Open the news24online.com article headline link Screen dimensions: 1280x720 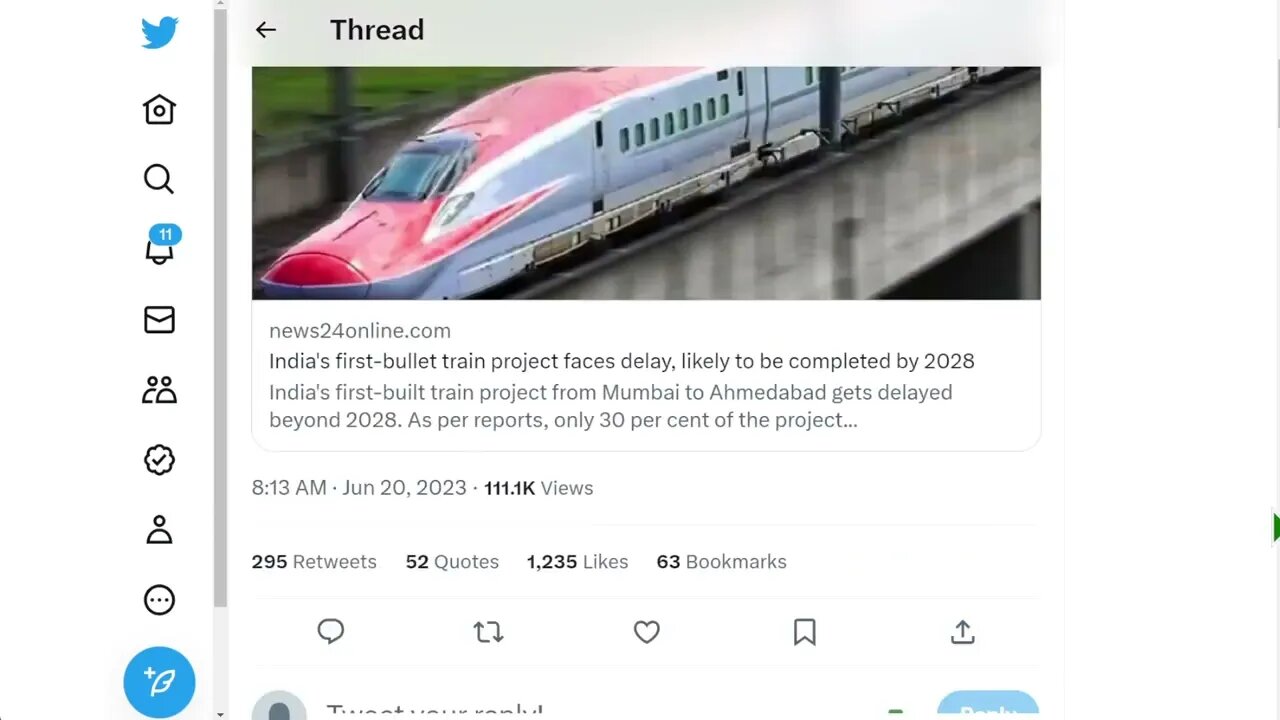pyautogui.click(x=621, y=361)
